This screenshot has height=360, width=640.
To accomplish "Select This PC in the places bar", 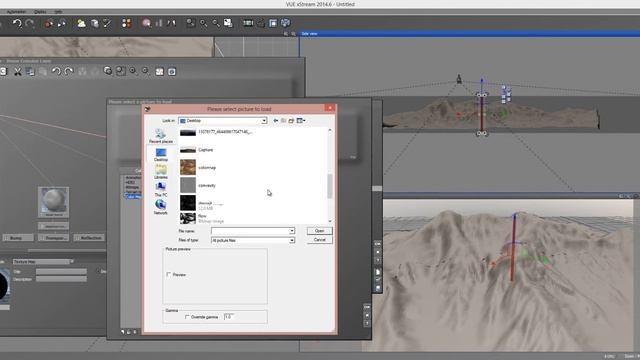I will tap(161, 190).
